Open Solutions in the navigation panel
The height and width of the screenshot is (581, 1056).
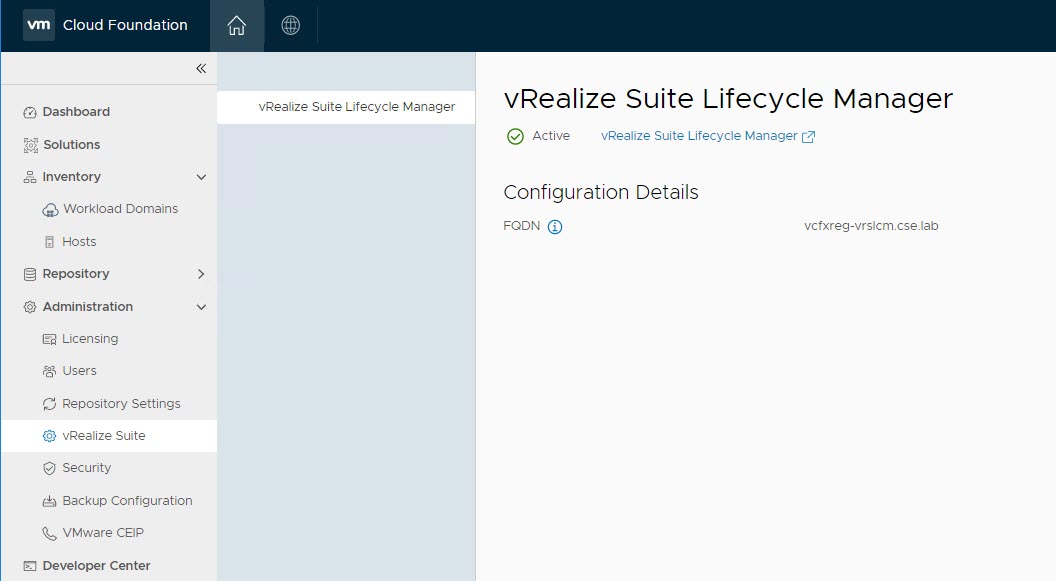[71, 145]
